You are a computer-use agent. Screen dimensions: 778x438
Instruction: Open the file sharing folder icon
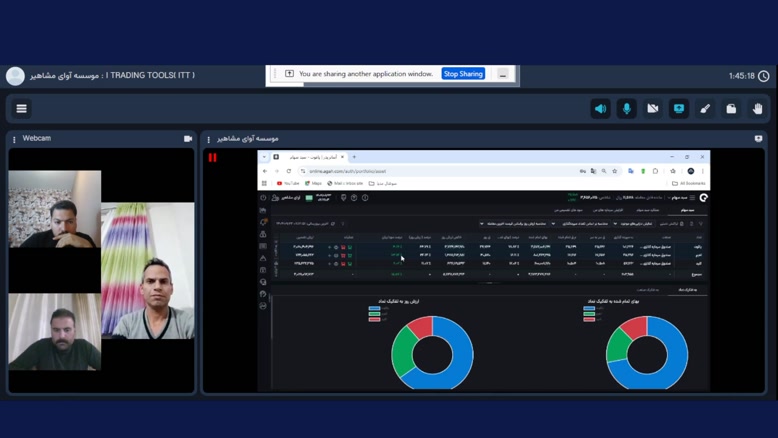point(731,108)
